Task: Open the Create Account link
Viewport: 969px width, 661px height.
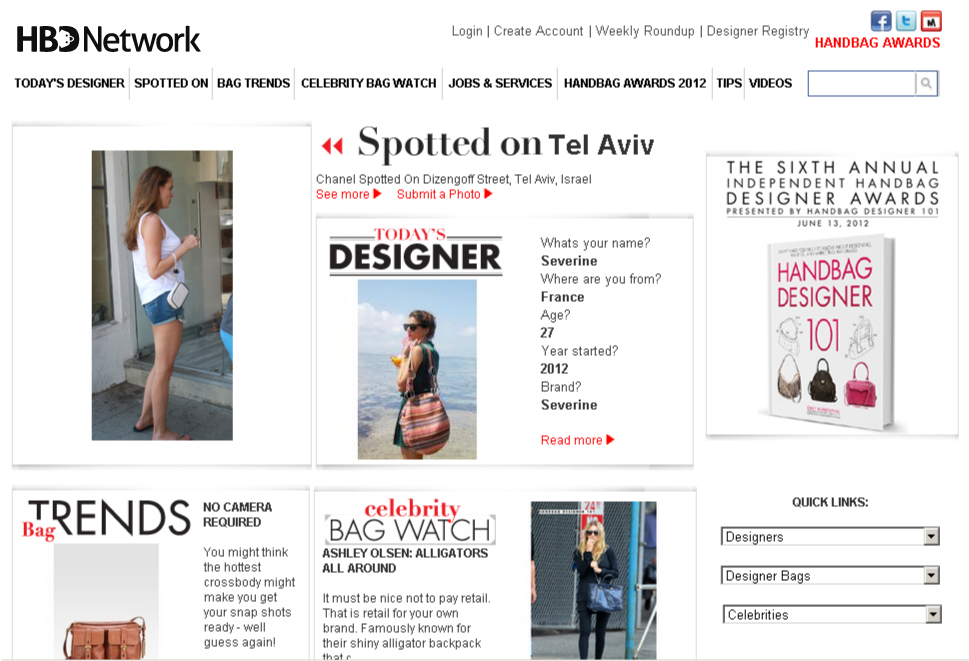Action: tap(538, 31)
